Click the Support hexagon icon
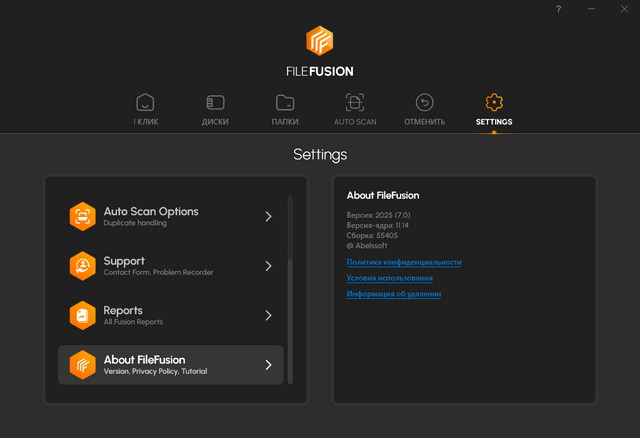 tap(82, 266)
